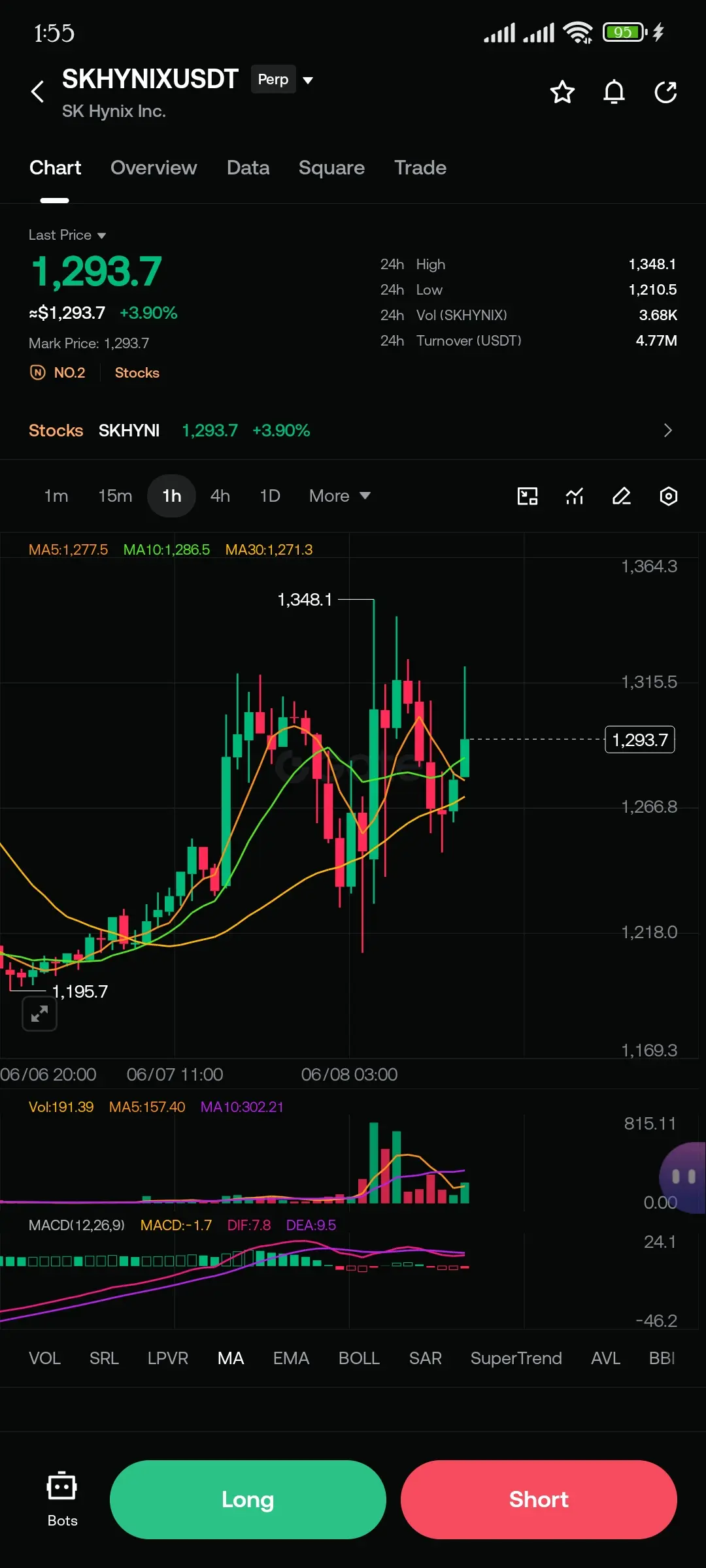The width and height of the screenshot is (706, 1568).
Task: Open the Data tab
Action: (248, 168)
